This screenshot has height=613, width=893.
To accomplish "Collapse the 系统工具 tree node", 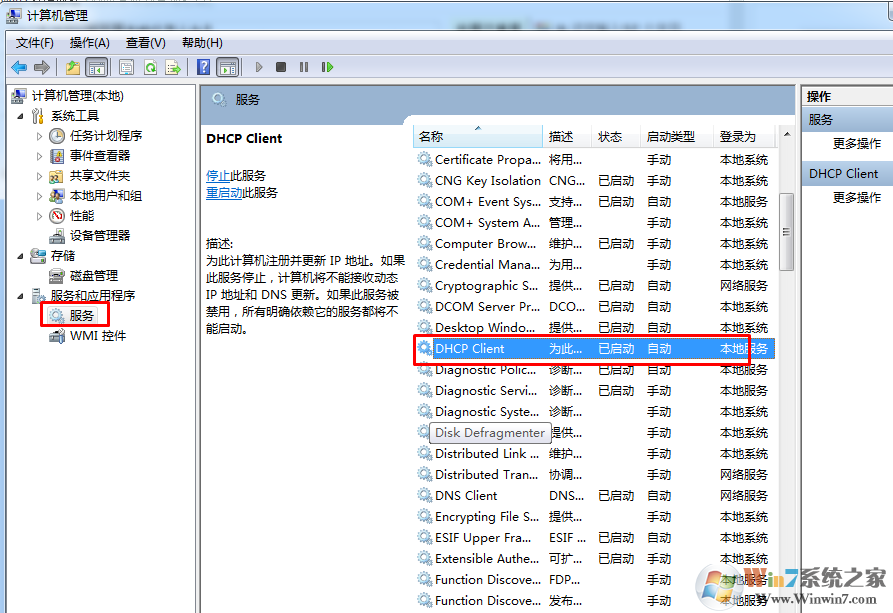I will [22, 116].
